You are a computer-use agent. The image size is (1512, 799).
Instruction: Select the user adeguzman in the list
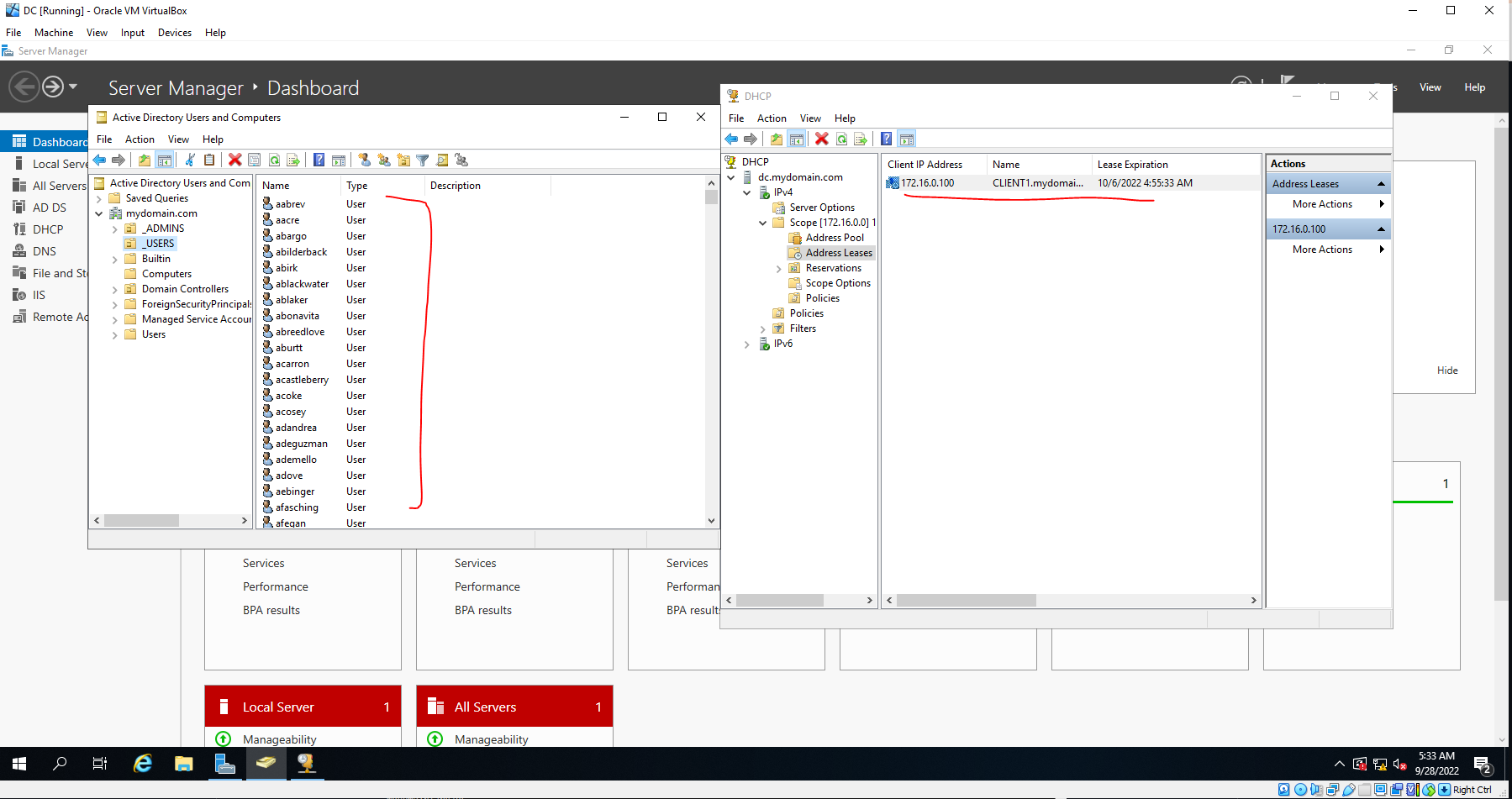(x=301, y=444)
